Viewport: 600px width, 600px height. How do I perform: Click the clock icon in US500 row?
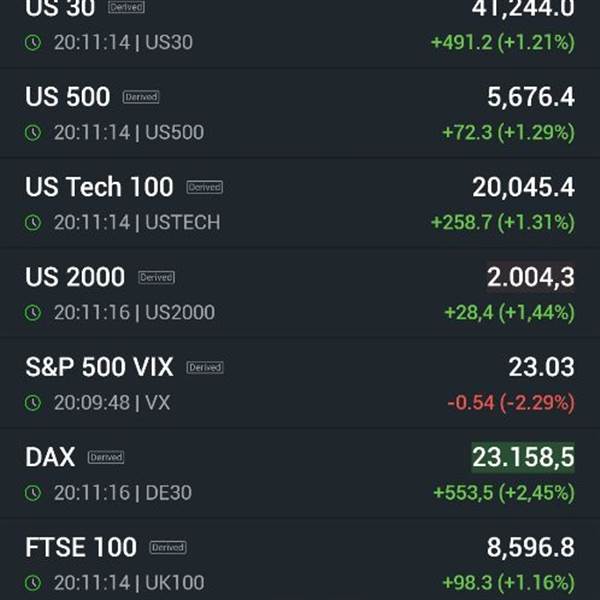pos(33,133)
